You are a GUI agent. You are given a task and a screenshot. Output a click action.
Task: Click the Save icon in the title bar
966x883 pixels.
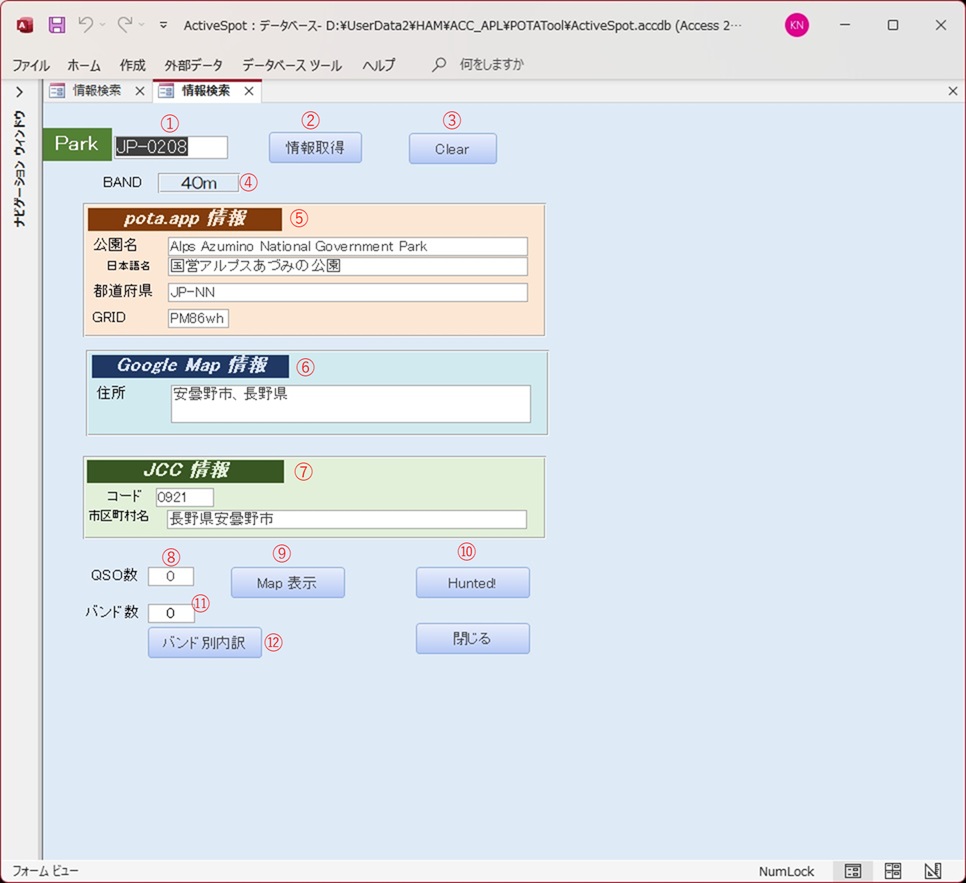[57, 25]
